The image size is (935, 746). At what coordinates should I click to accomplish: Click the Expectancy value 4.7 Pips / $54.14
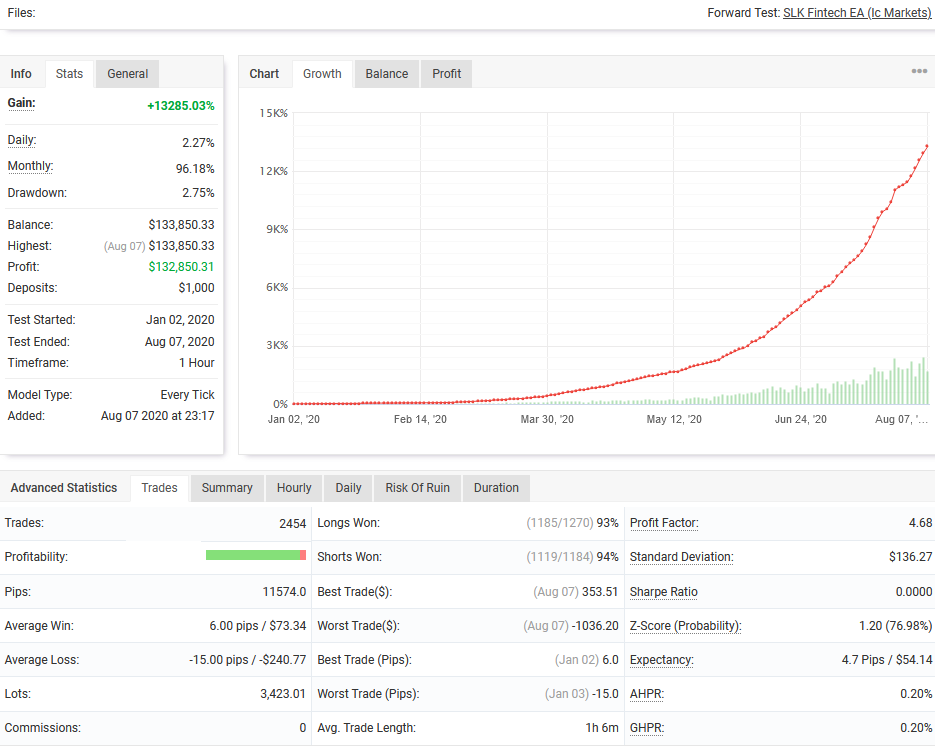coord(887,660)
